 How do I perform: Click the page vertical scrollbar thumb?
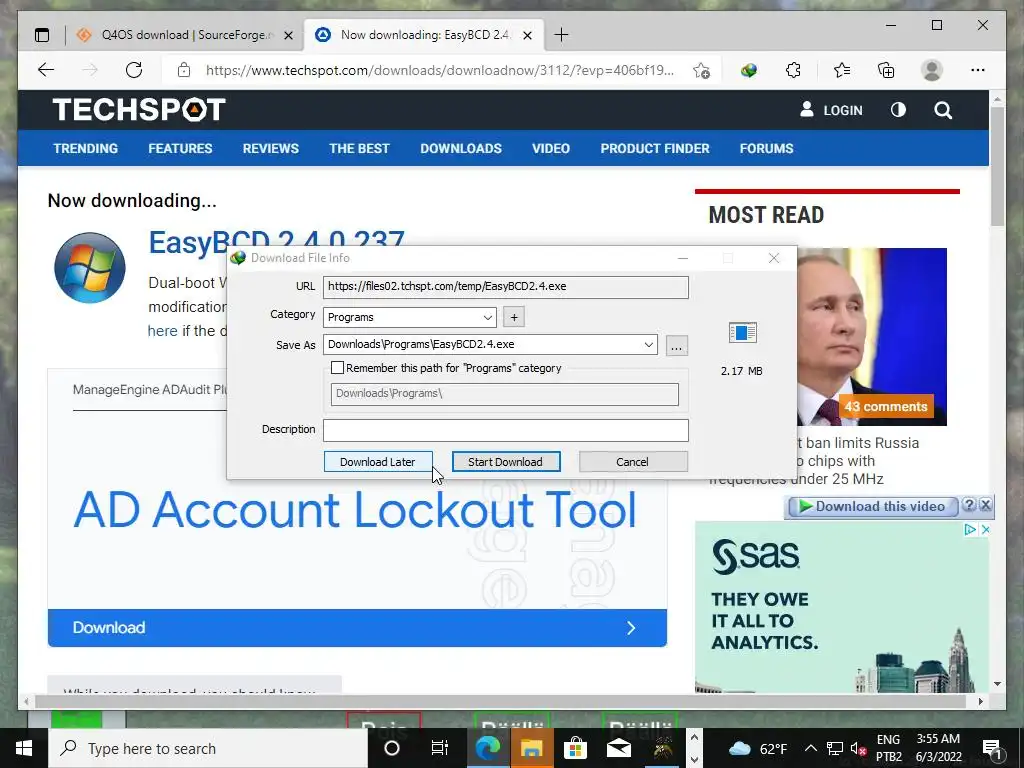(x=997, y=165)
